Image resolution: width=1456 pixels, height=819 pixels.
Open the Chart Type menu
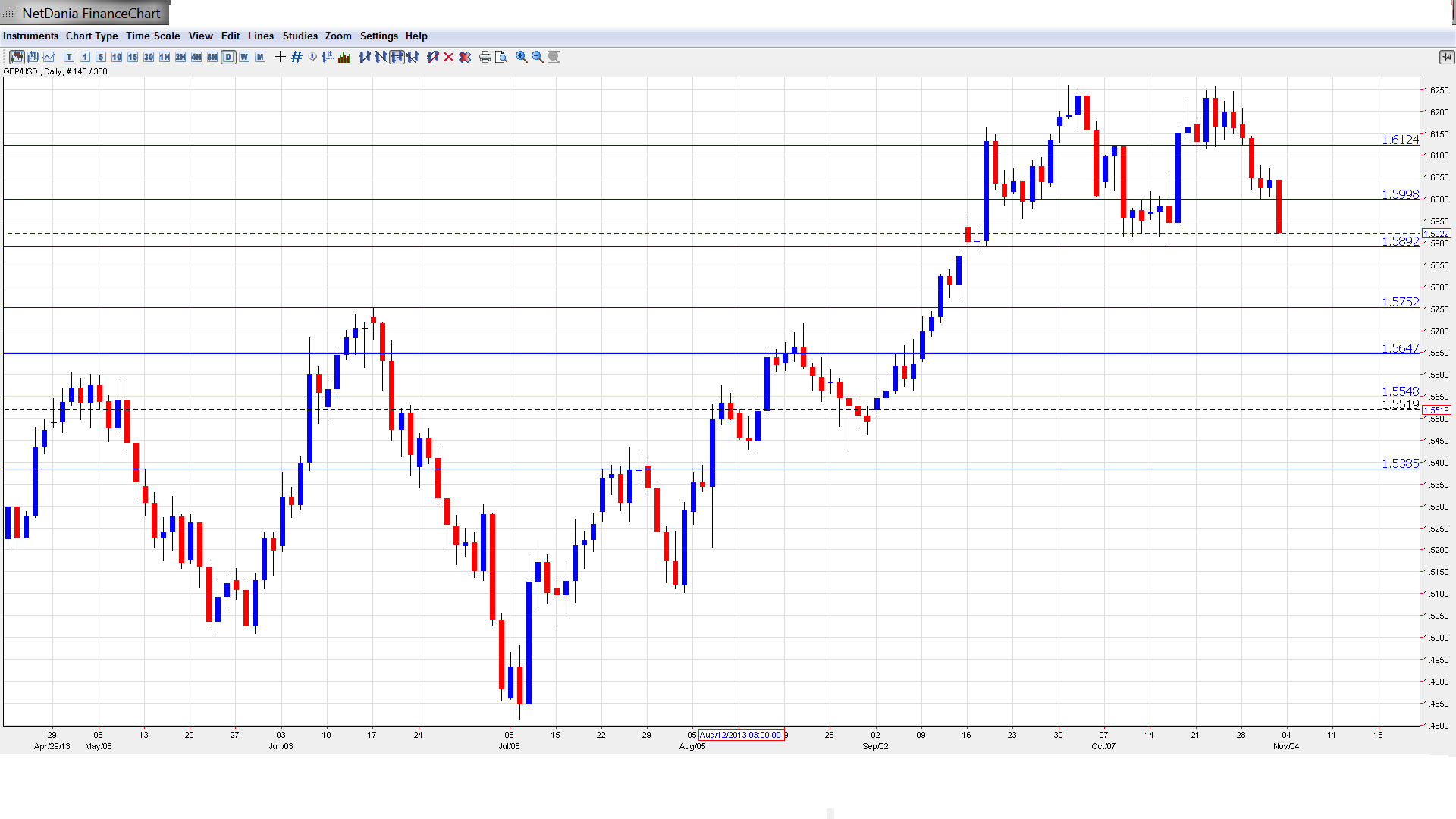[92, 36]
